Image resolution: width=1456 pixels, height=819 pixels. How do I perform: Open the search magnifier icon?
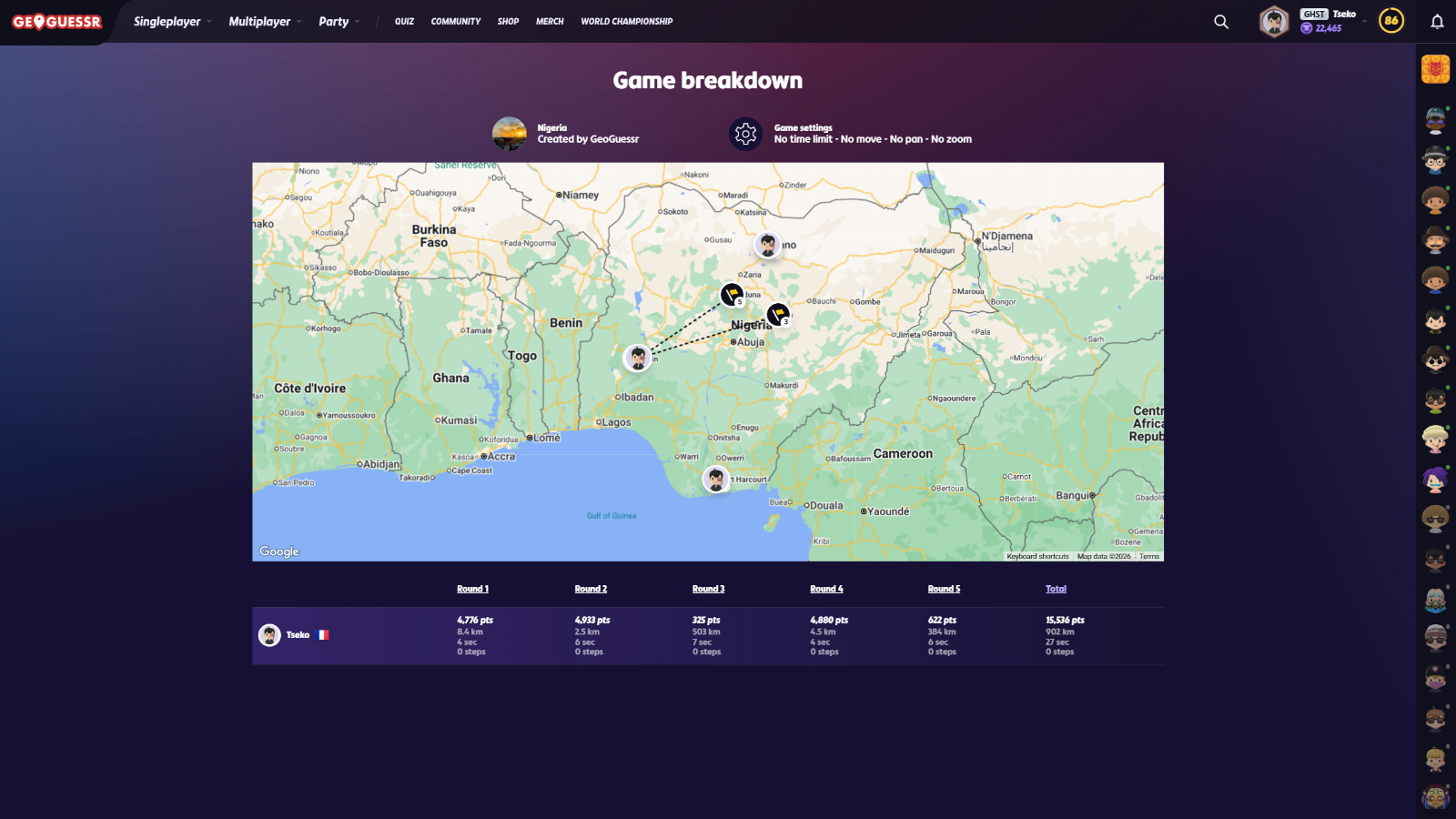click(x=1221, y=22)
